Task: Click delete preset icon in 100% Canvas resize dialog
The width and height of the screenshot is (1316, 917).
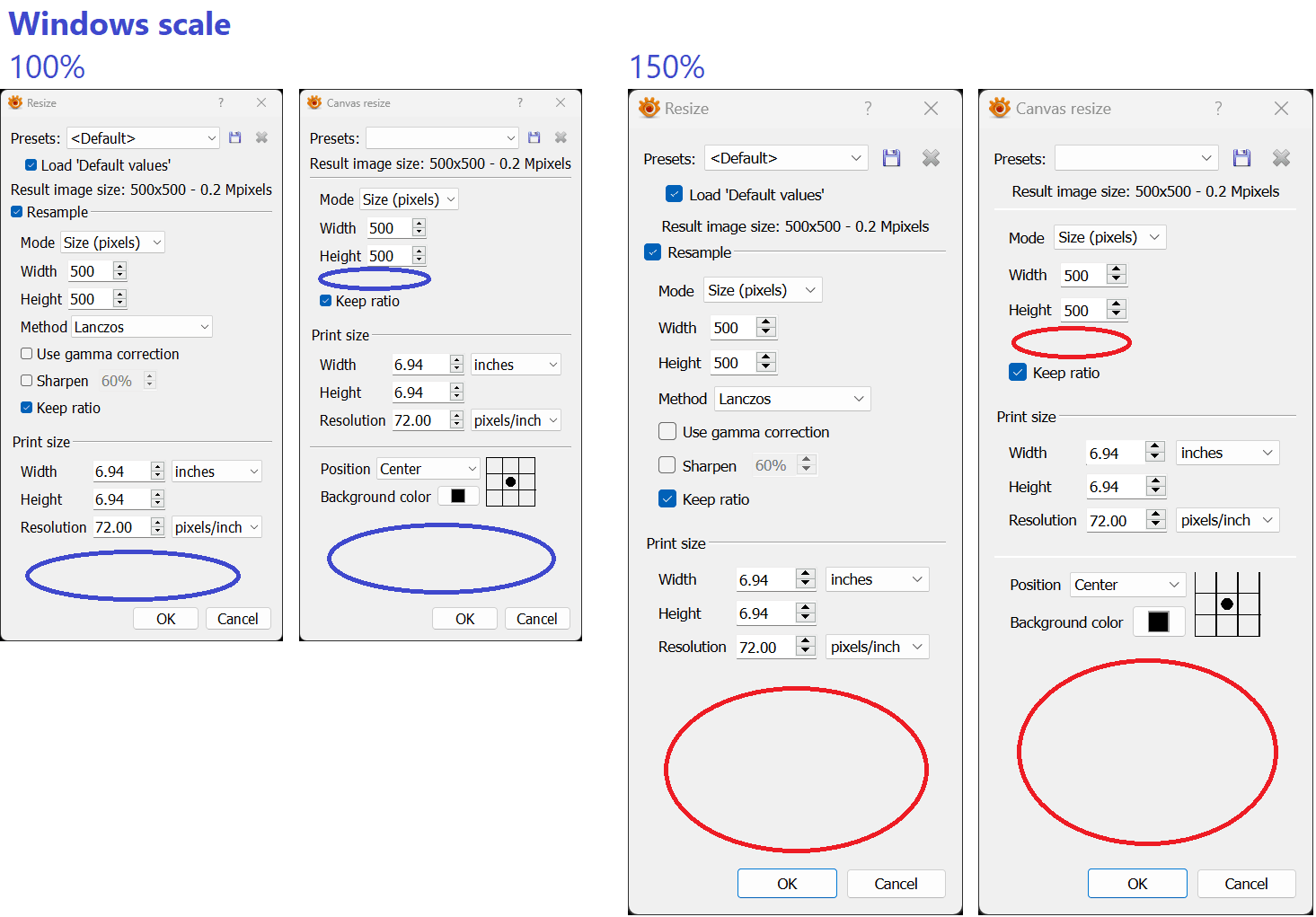Action: [561, 138]
